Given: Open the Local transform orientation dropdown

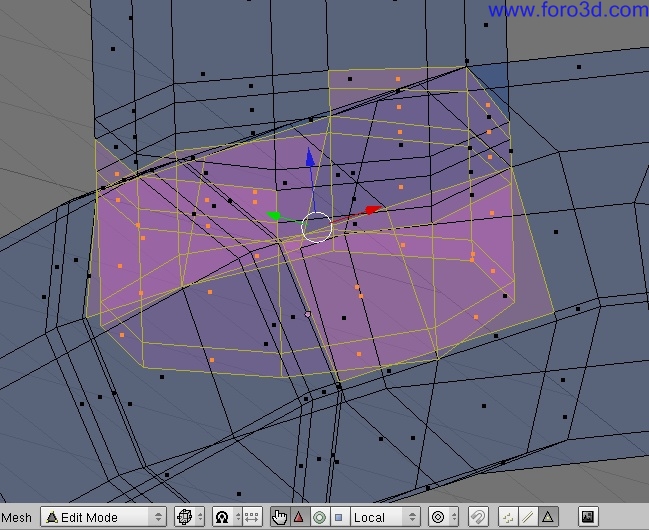Looking at the screenshot, I should [385, 517].
